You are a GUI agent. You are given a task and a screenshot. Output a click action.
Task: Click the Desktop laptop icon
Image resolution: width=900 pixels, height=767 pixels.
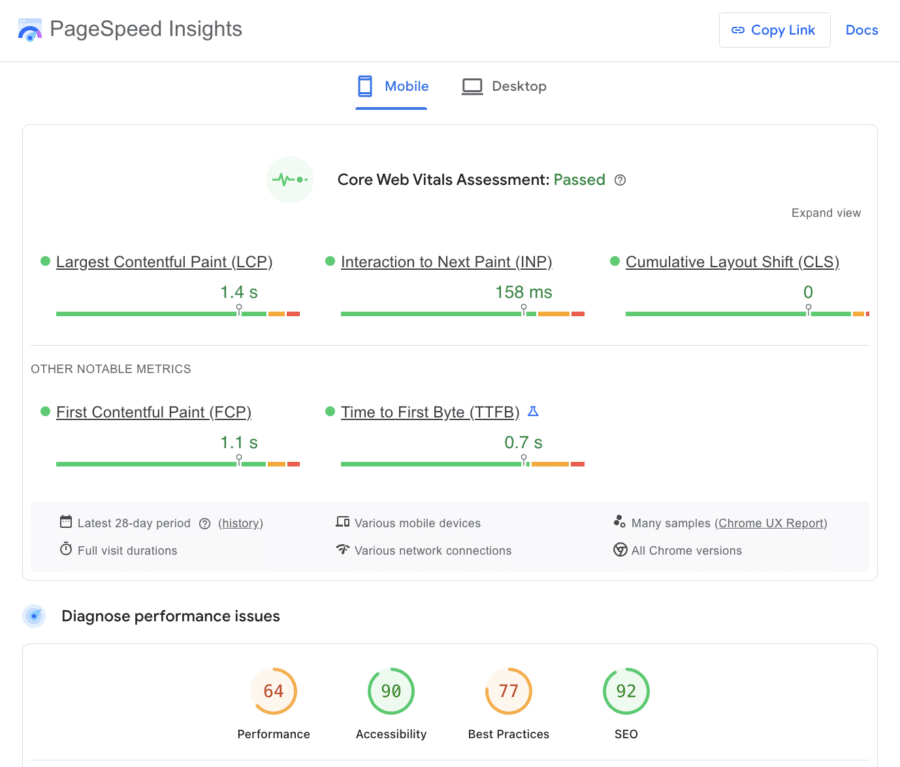tap(472, 87)
